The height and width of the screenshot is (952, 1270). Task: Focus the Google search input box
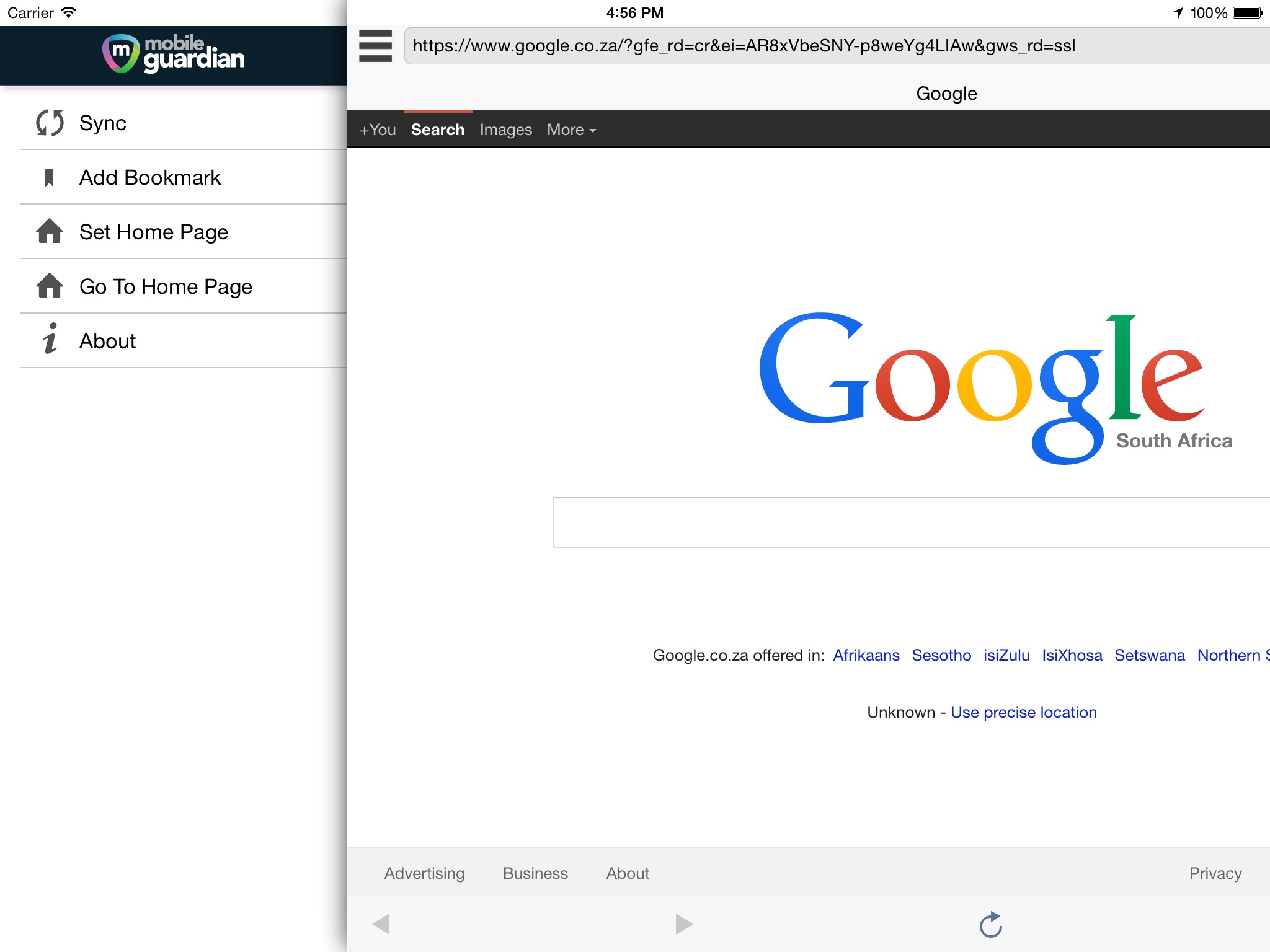[x=910, y=522]
